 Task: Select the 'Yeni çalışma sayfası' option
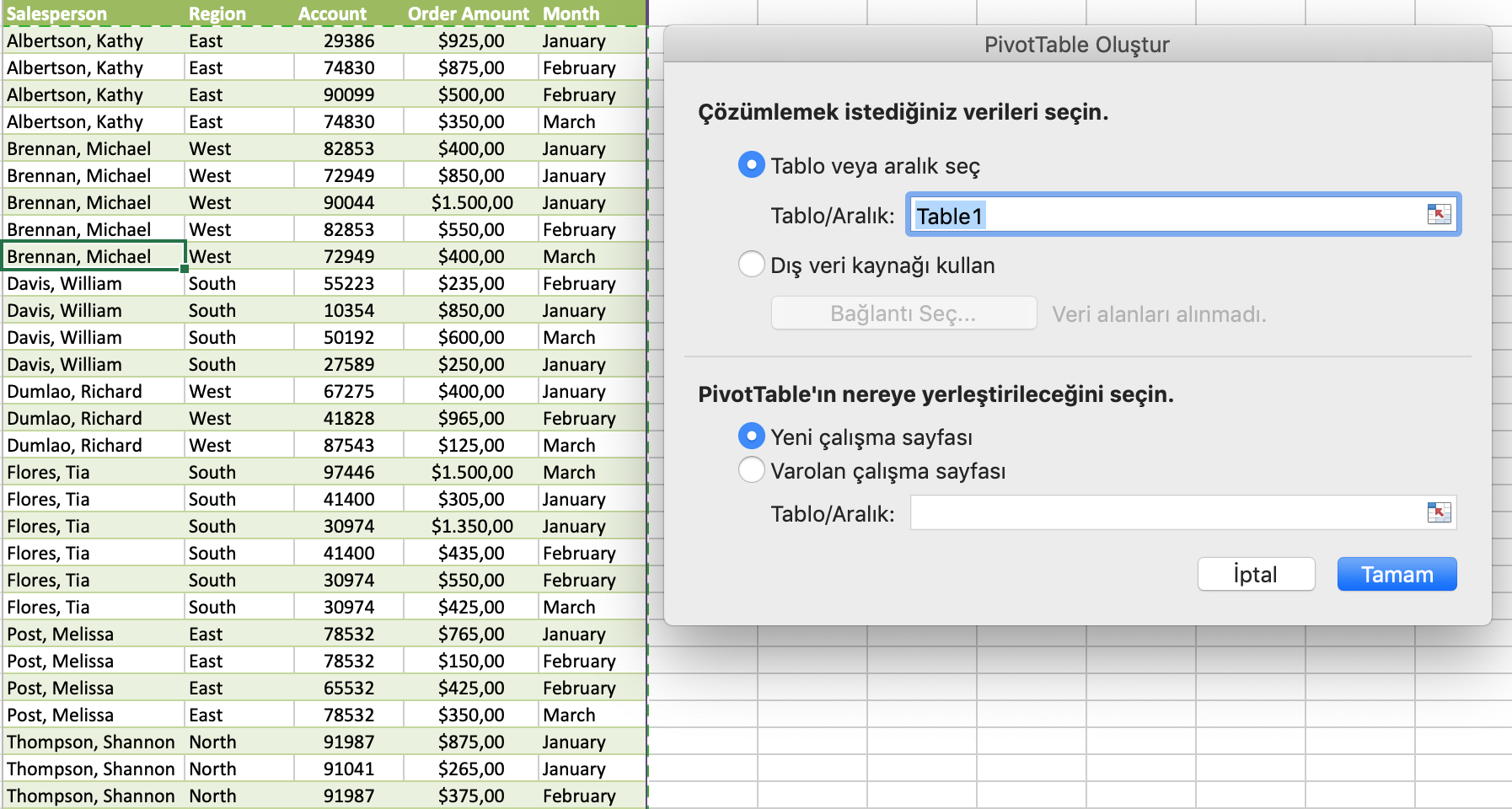751,436
